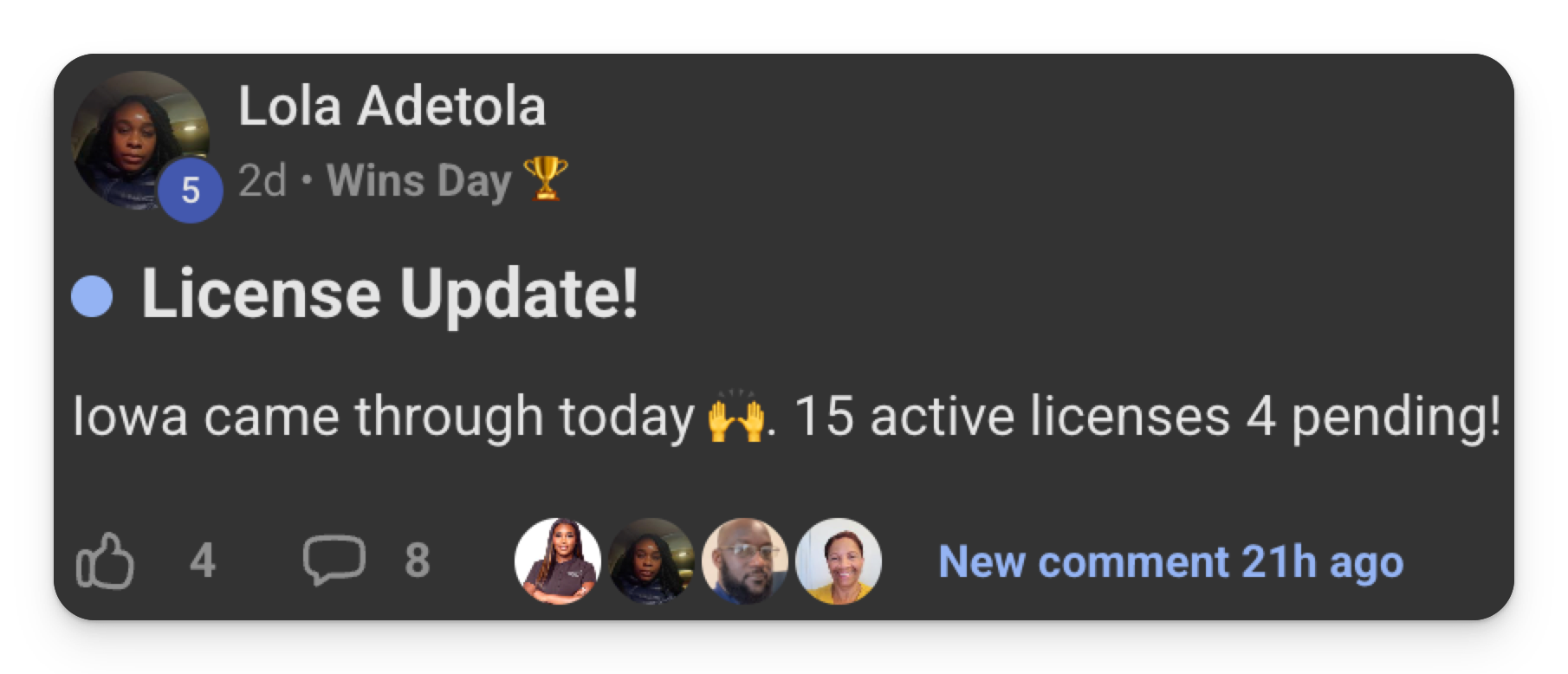Viewport: 1568px width, 674px height.
Task: View commenter avatar of man with glasses
Action: 744,561
